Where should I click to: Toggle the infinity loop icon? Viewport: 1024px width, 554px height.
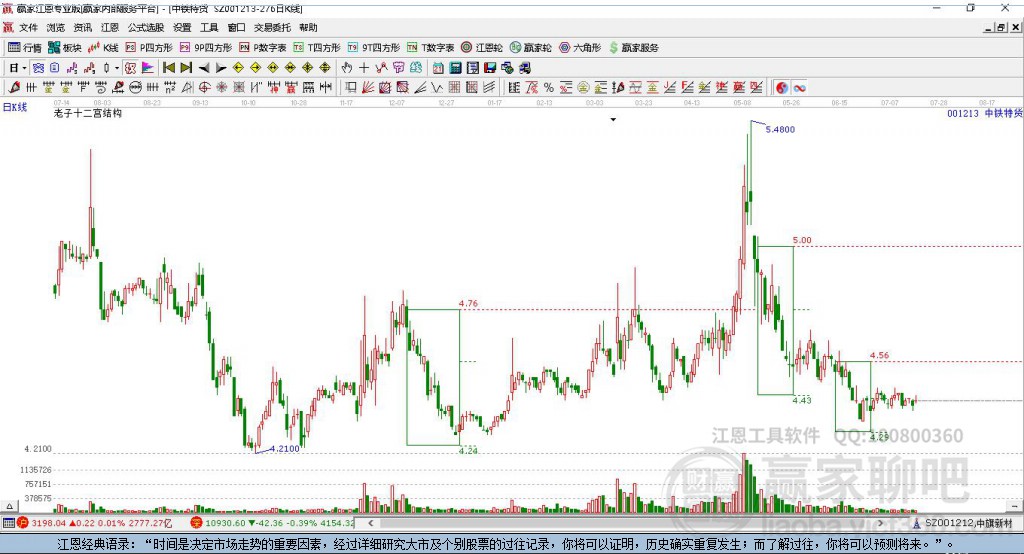tap(799, 87)
